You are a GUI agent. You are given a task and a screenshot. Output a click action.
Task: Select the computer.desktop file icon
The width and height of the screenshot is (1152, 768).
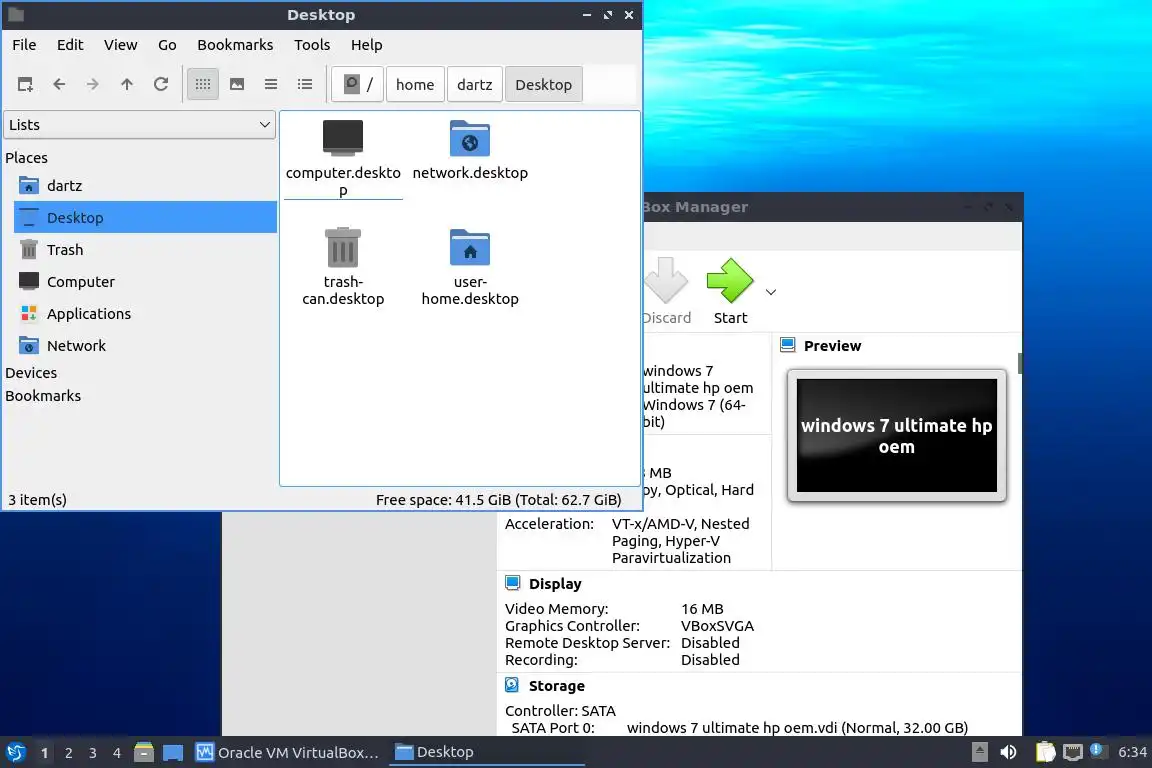(343, 138)
